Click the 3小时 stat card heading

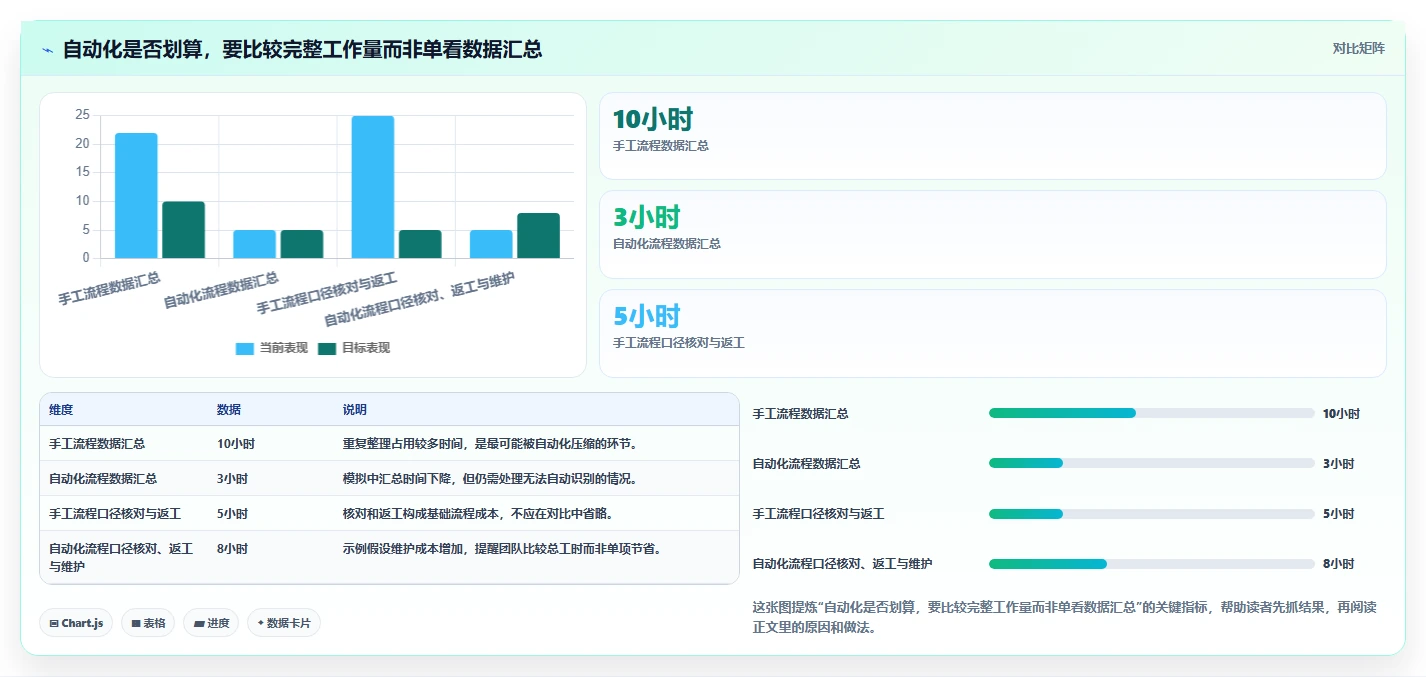[x=646, y=217]
